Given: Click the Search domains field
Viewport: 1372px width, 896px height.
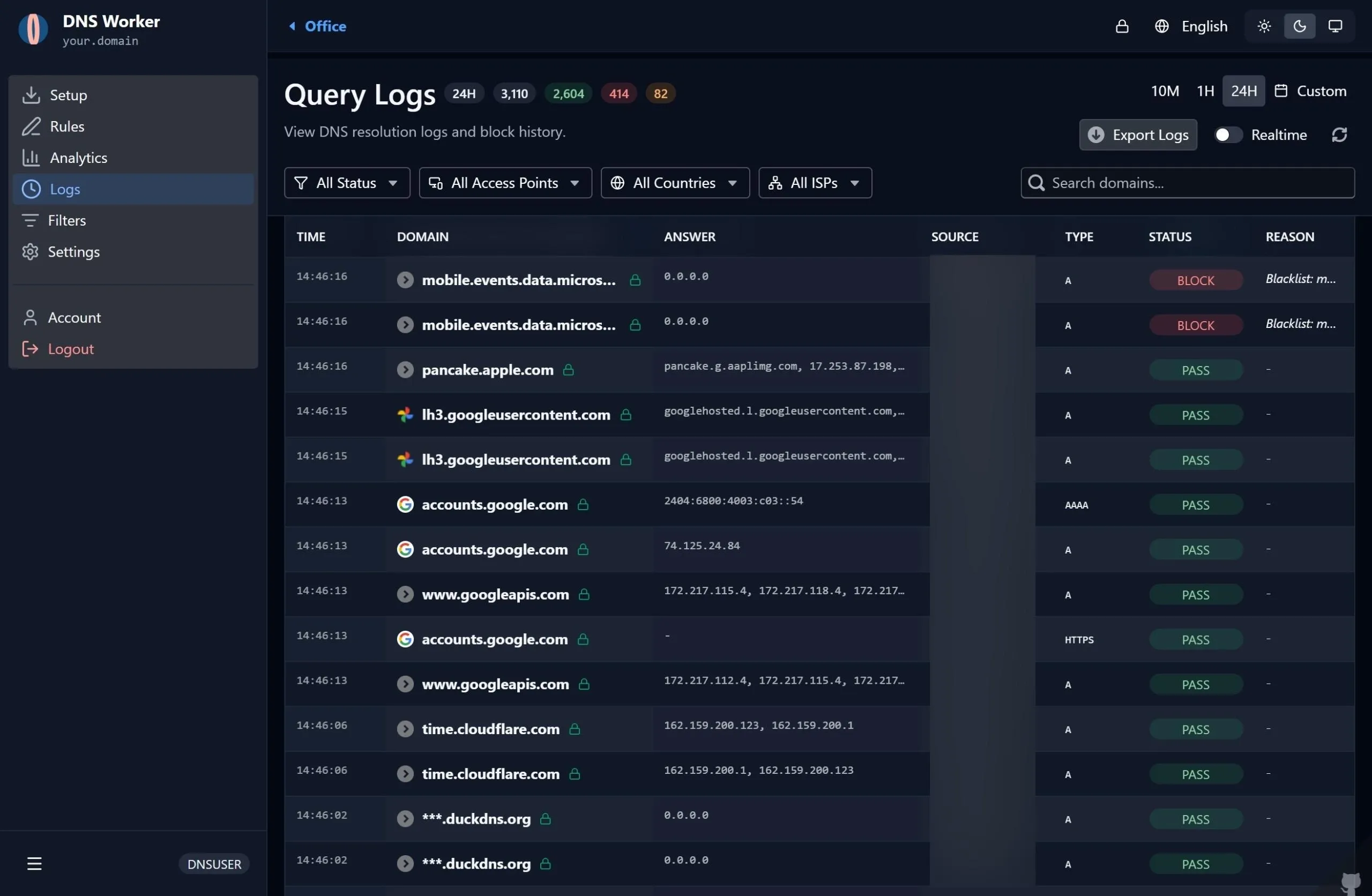Looking at the screenshot, I should point(1188,183).
